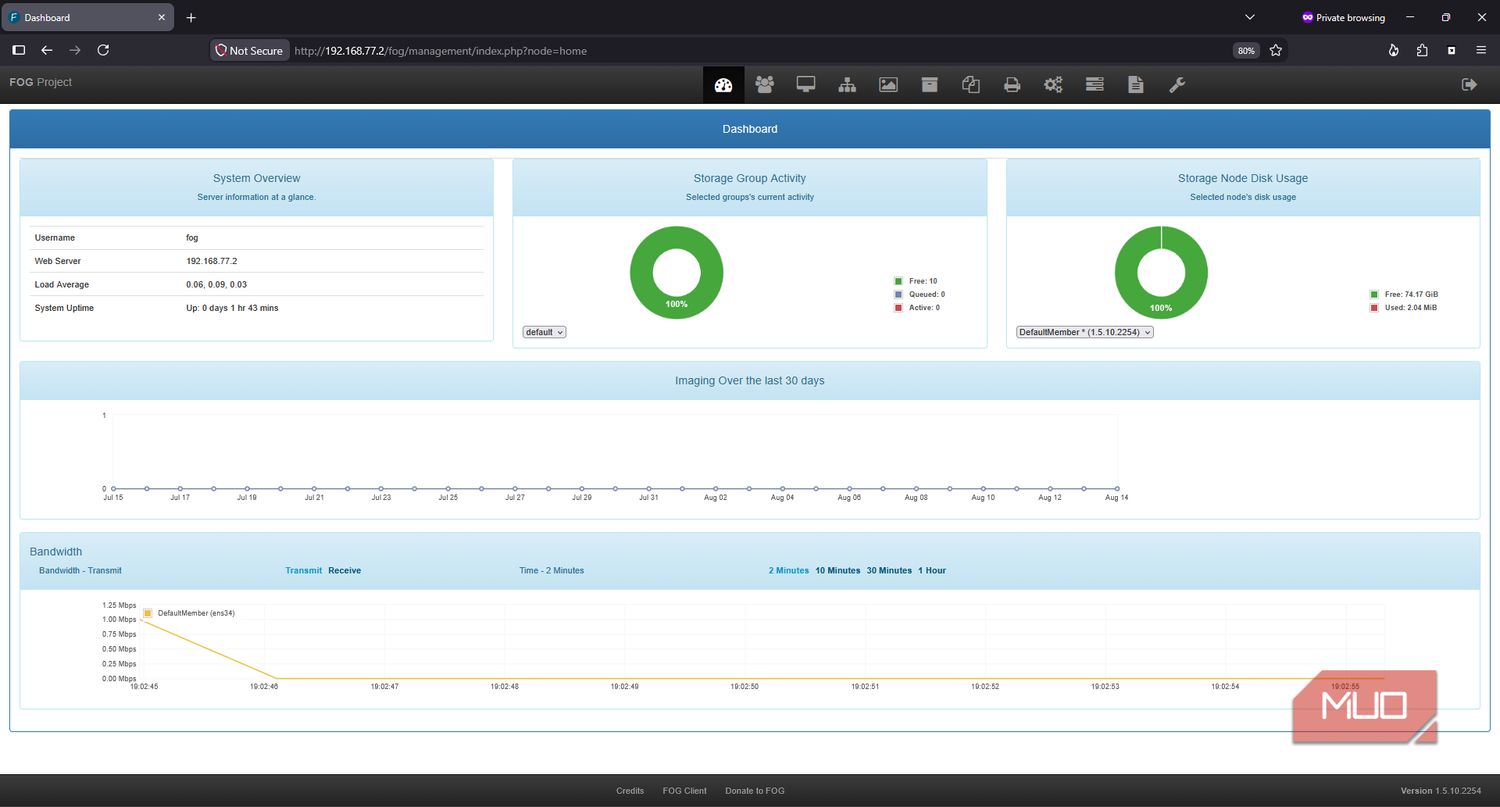Select the Dashboard browser tab
Image resolution: width=1500 pixels, height=807 pixels.
(89, 18)
